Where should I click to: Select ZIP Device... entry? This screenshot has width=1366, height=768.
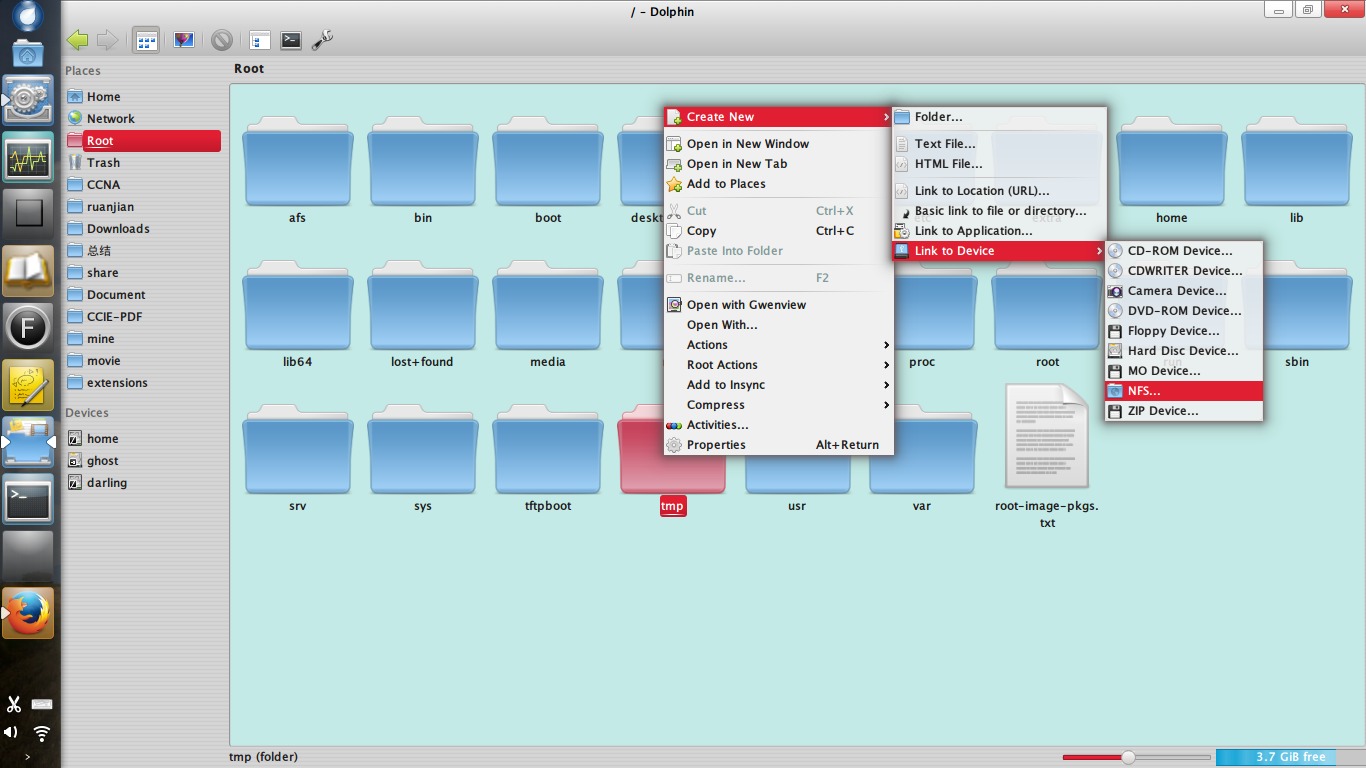point(1184,411)
